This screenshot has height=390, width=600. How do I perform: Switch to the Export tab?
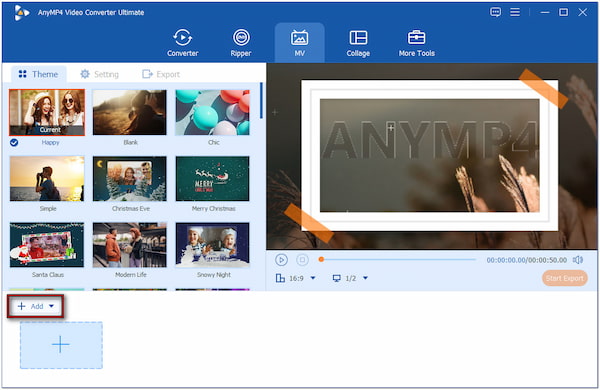click(161, 74)
